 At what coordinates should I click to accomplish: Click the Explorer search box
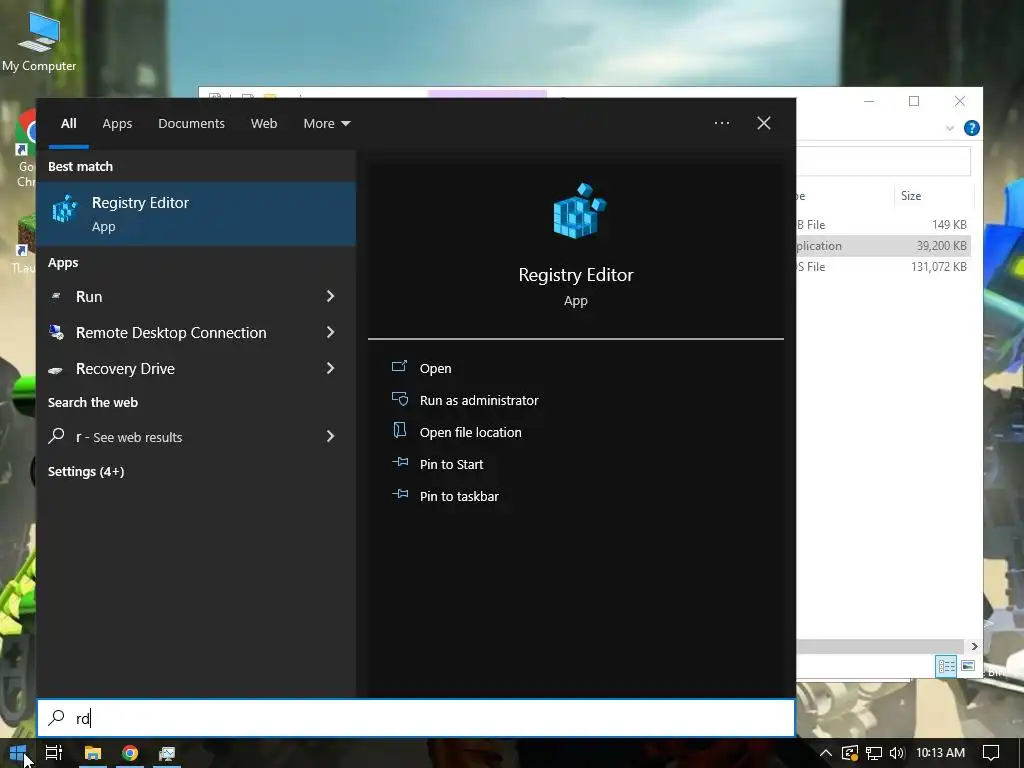[x=883, y=161]
